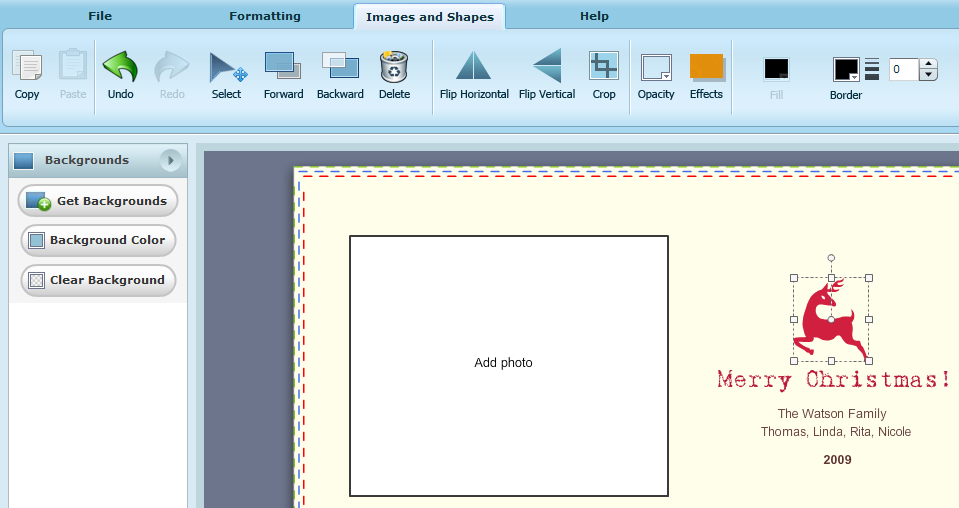Open the Help tab
The width and height of the screenshot is (959, 508).
click(x=594, y=16)
